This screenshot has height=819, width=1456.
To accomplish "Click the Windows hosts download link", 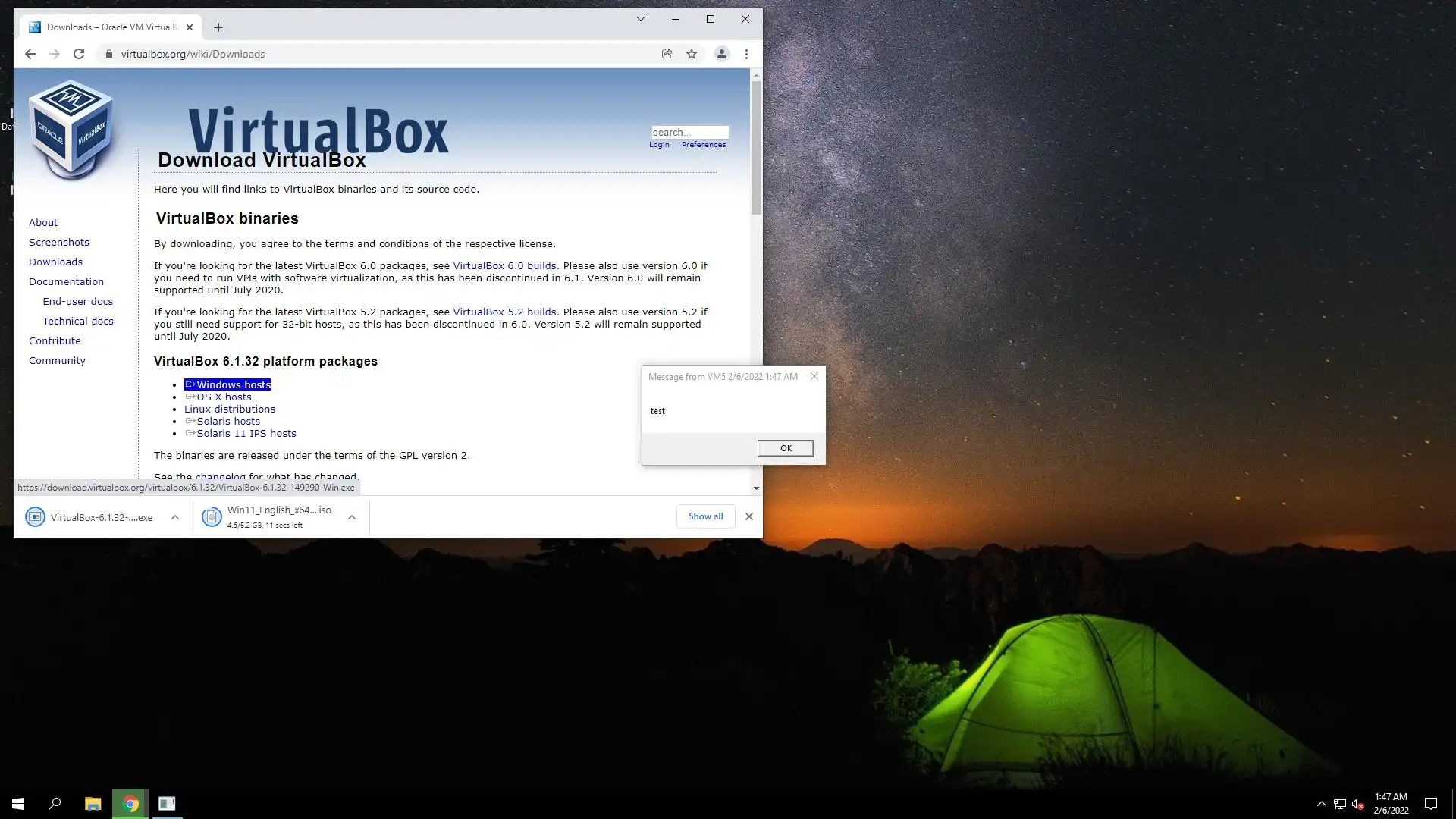I will click(233, 384).
